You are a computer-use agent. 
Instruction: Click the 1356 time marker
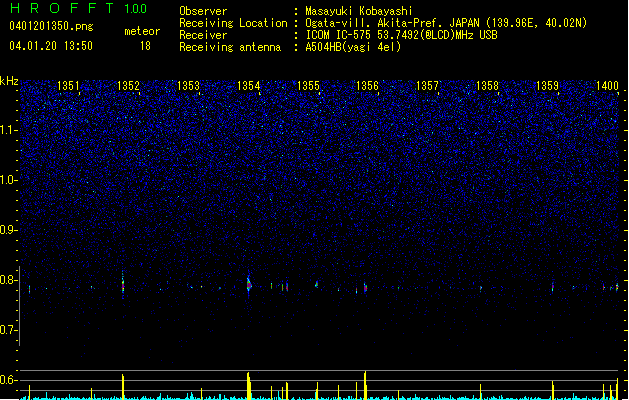click(x=367, y=86)
